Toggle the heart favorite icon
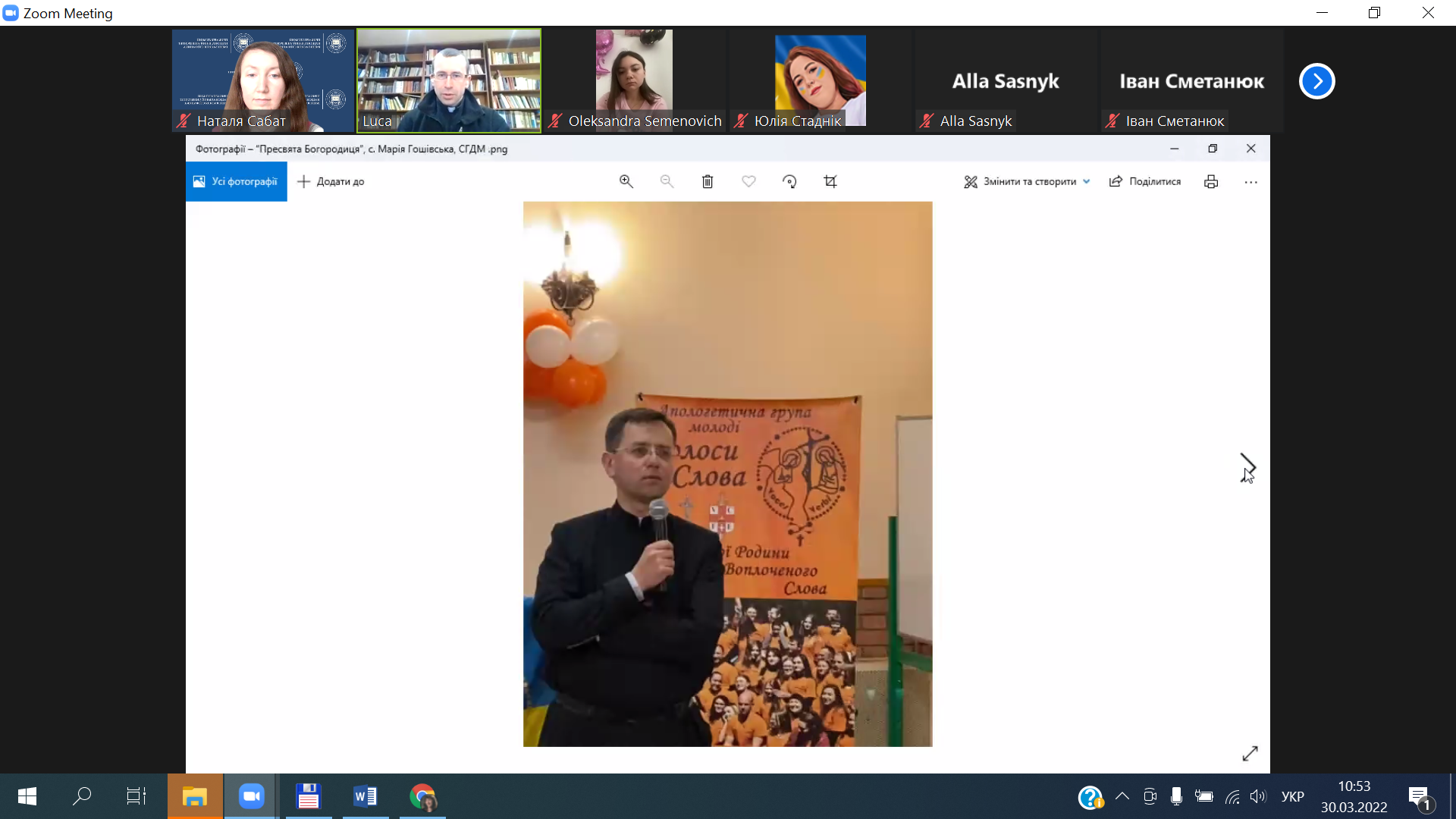The image size is (1456, 819). coord(748,181)
